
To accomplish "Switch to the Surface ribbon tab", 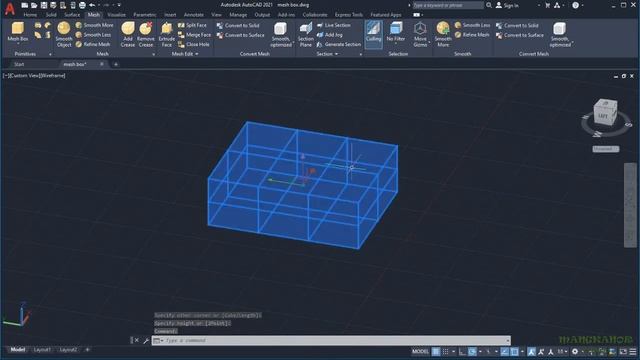I will point(72,15).
